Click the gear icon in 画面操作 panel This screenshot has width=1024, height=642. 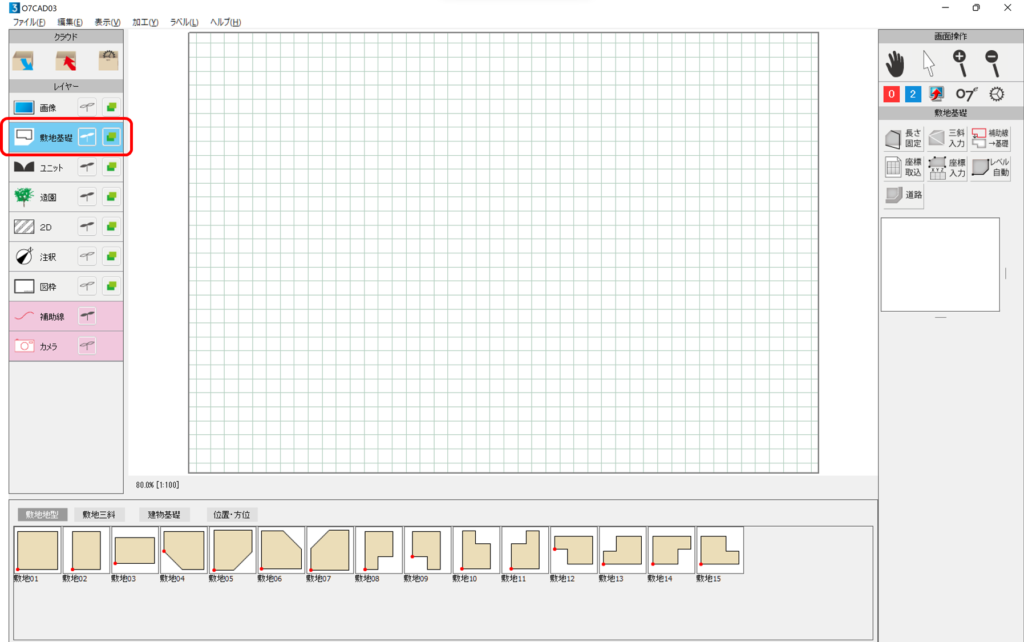tap(996, 94)
